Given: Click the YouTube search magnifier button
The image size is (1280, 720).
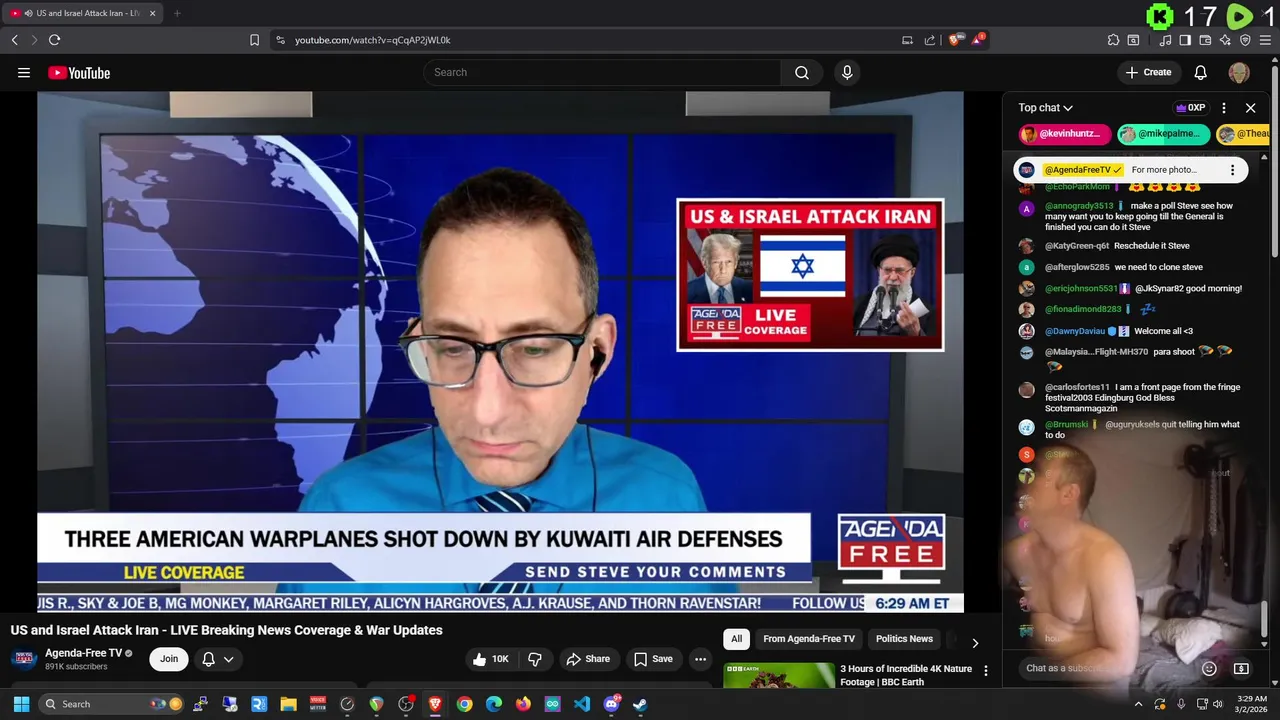Looking at the screenshot, I should tap(802, 72).
